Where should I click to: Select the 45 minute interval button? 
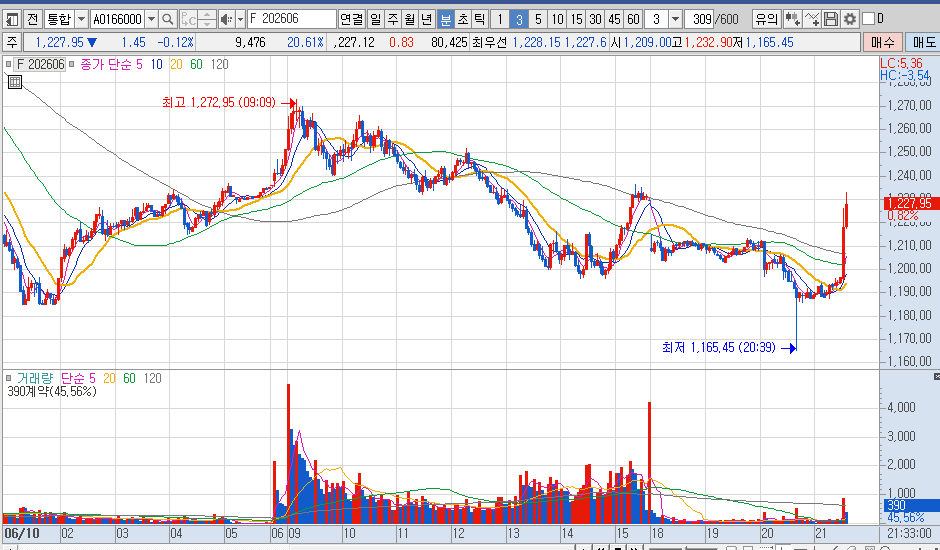click(614, 19)
